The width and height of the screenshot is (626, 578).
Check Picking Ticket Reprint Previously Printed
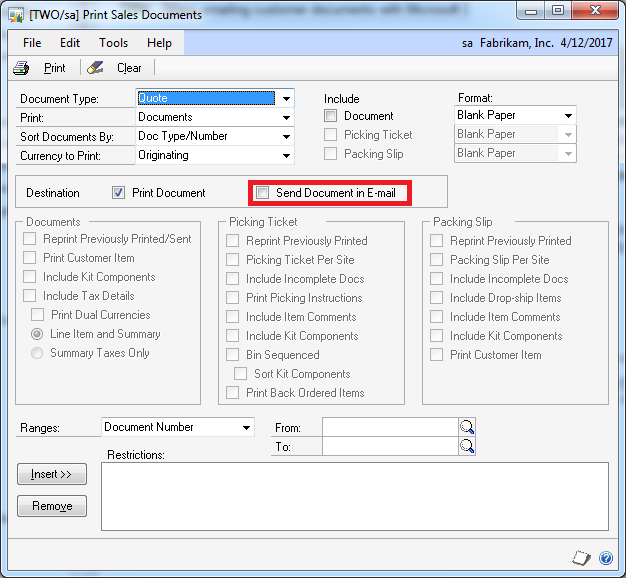233,241
